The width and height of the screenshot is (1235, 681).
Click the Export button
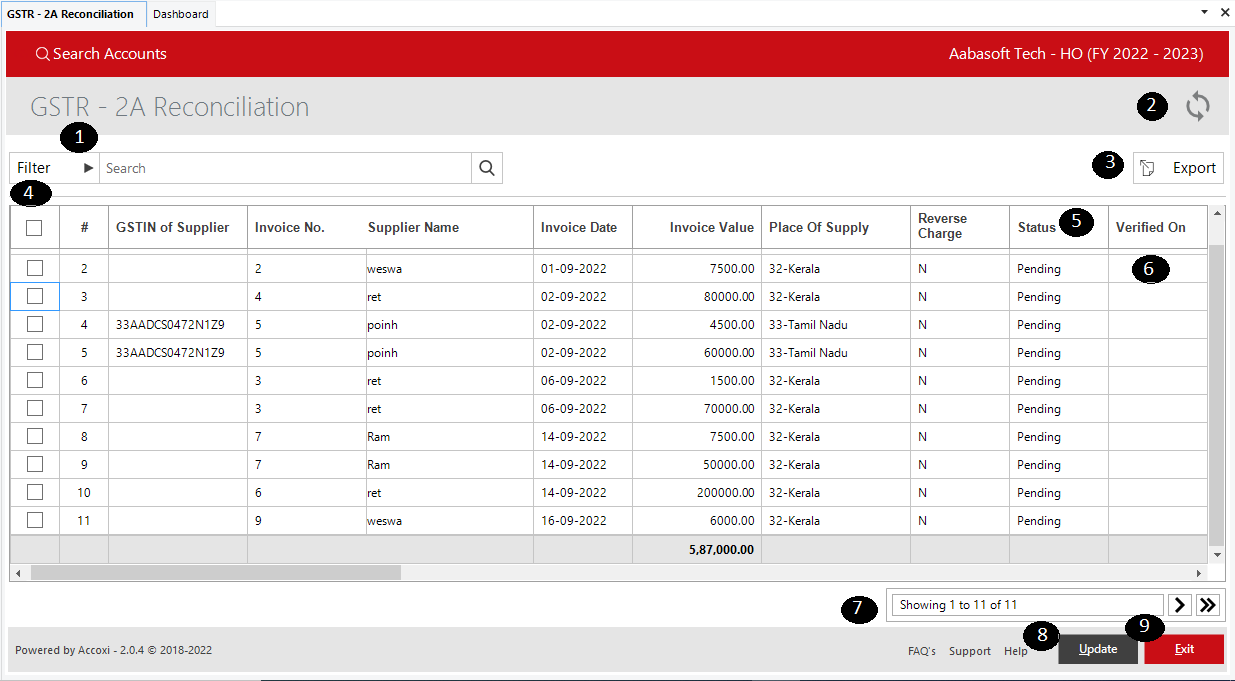pos(1178,168)
